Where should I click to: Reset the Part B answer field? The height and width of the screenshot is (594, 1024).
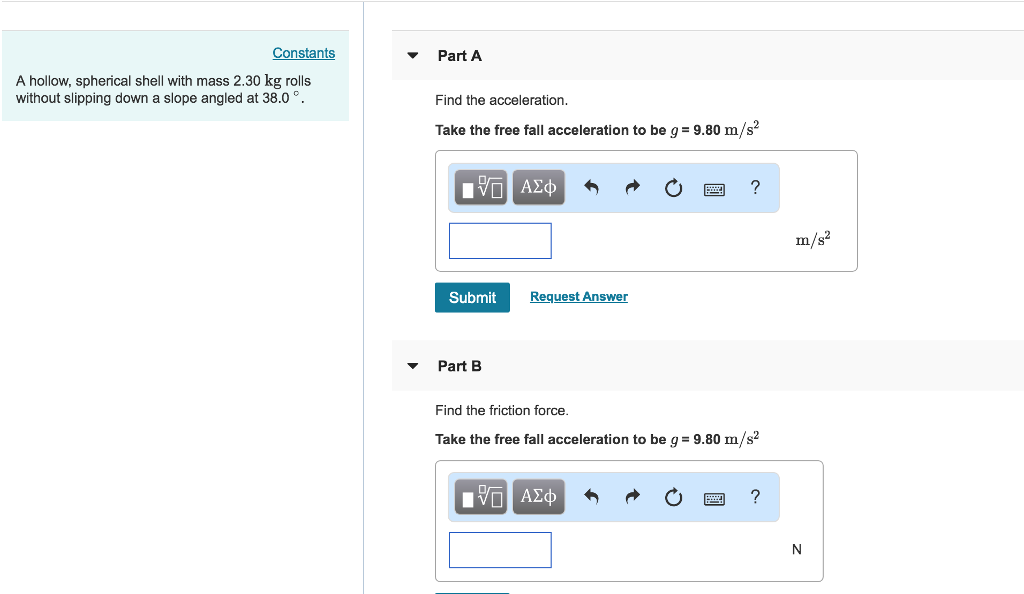click(673, 497)
